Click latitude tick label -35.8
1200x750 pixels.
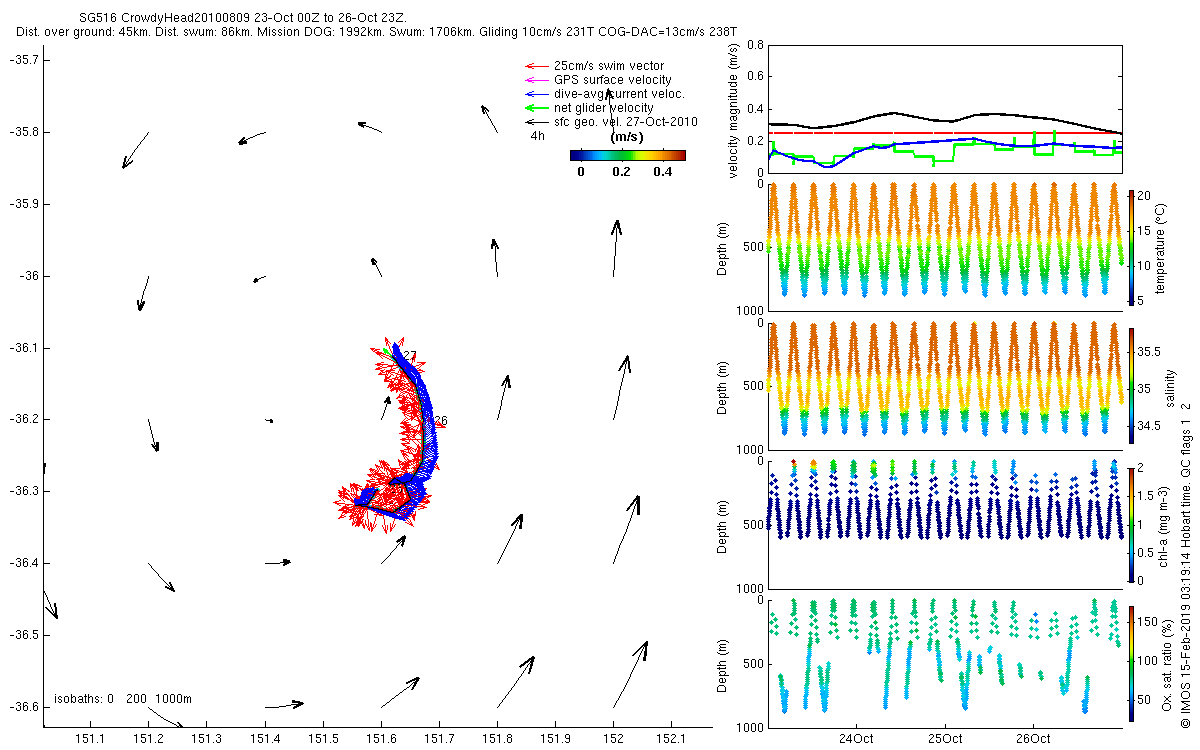click(x=23, y=132)
